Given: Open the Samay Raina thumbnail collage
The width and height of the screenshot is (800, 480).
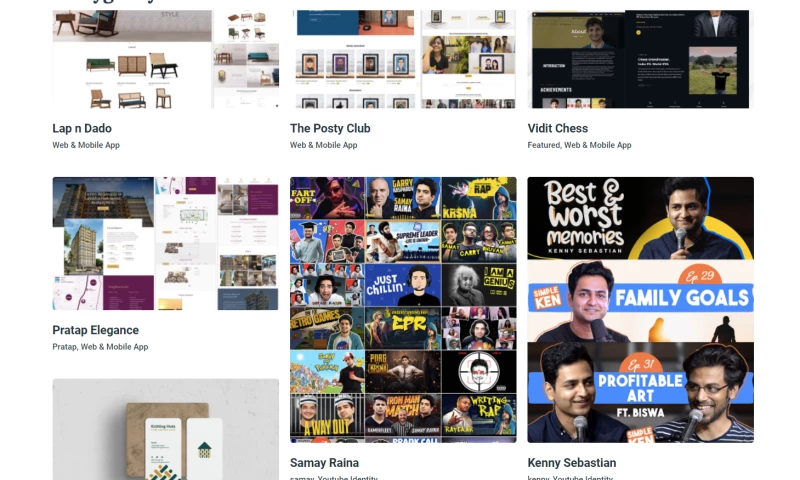Looking at the screenshot, I should (403, 309).
